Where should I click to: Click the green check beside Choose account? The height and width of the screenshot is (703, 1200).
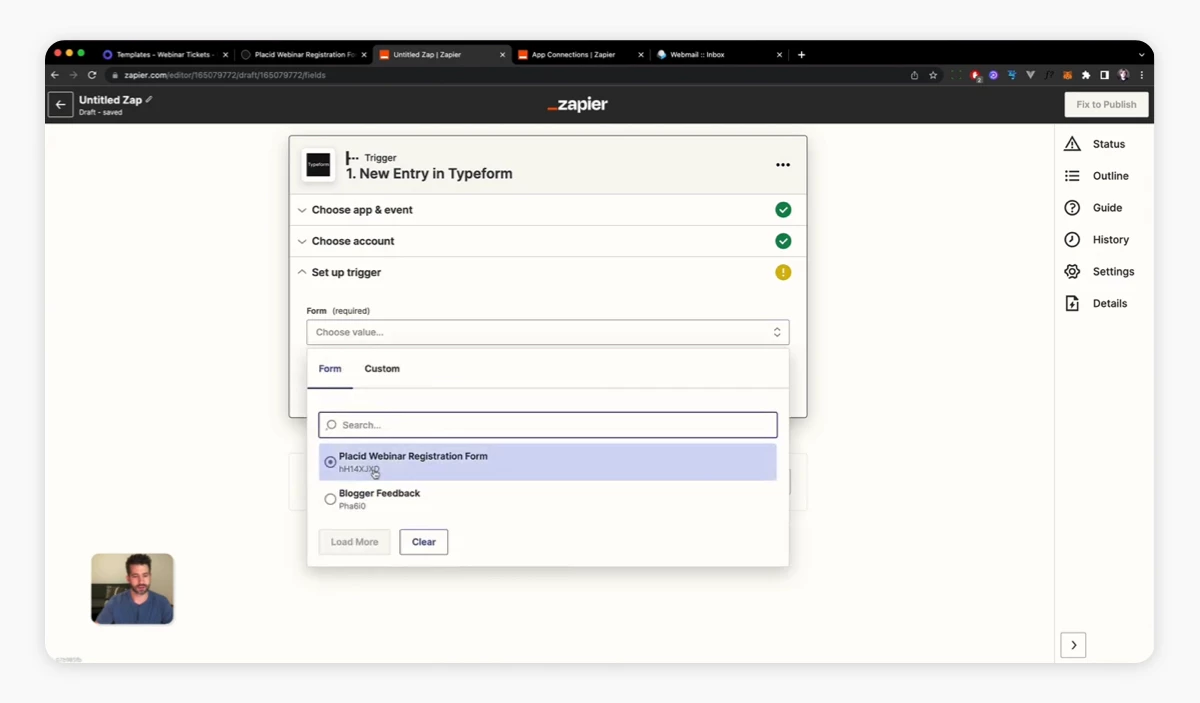point(783,241)
